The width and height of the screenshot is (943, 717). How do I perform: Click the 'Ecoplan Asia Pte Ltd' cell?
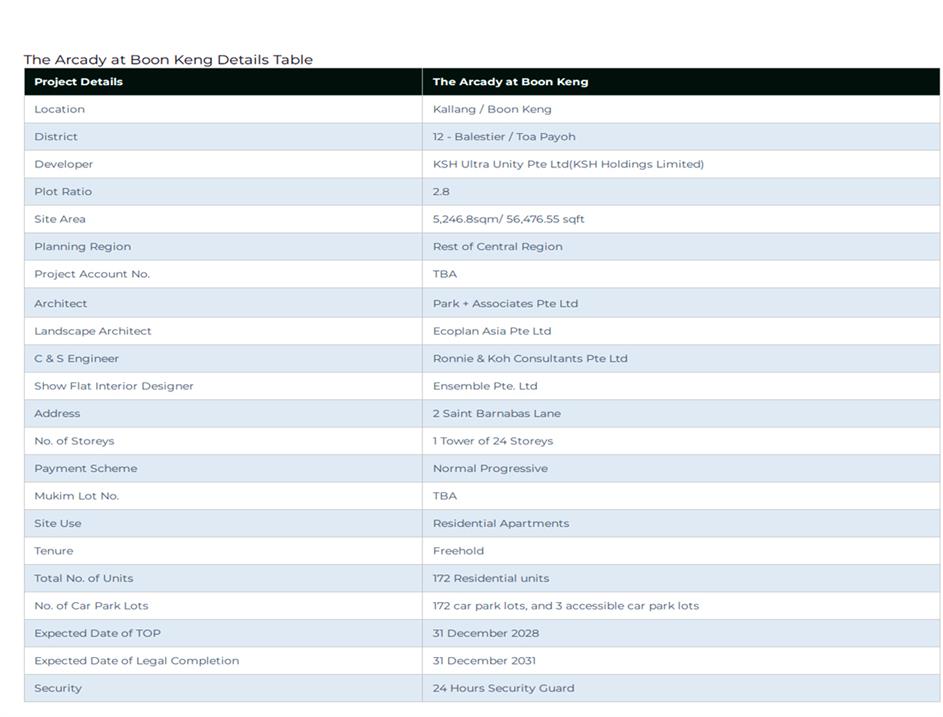pyautogui.click(x=492, y=331)
